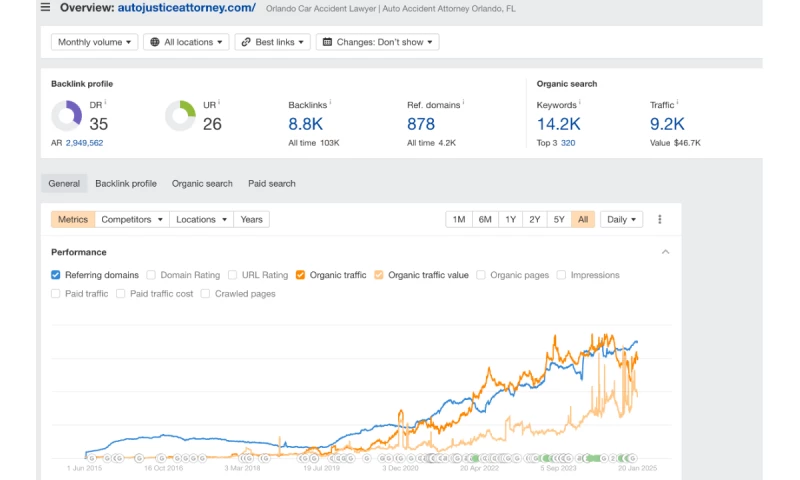The width and height of the screenshot is (800, 480).
Task: Switch to the Backlink profile tab
Action: click(x=126, y=184)
